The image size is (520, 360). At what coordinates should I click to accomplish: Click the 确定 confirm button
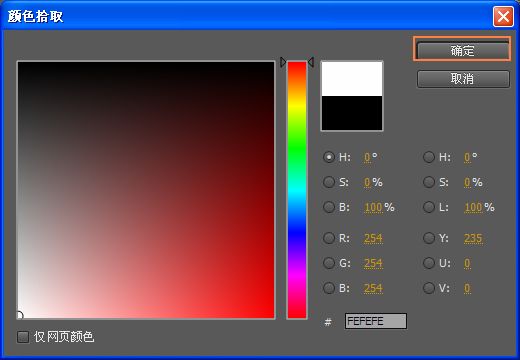pyautogui.click(x=462, y=50)
